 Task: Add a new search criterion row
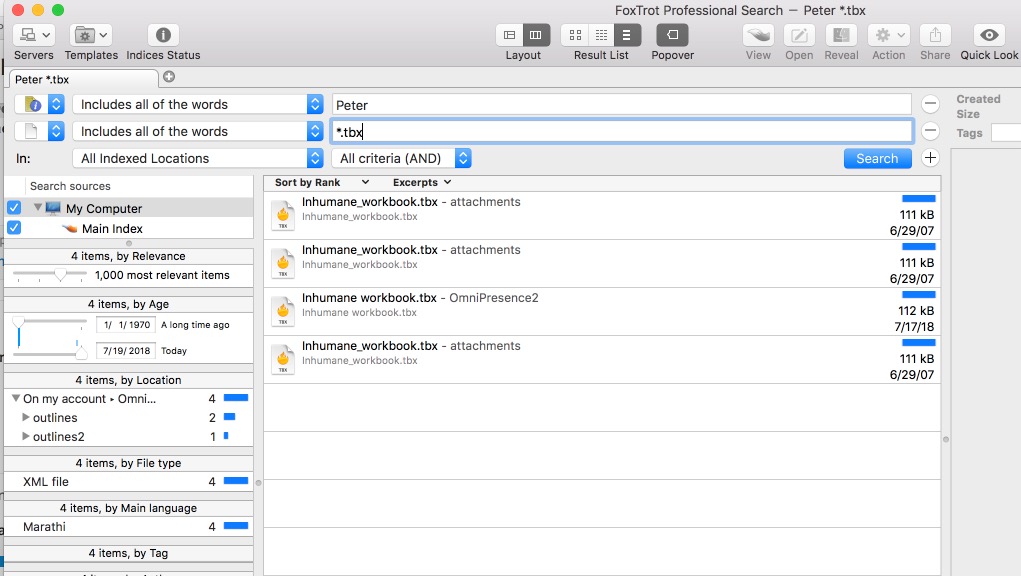930,158
